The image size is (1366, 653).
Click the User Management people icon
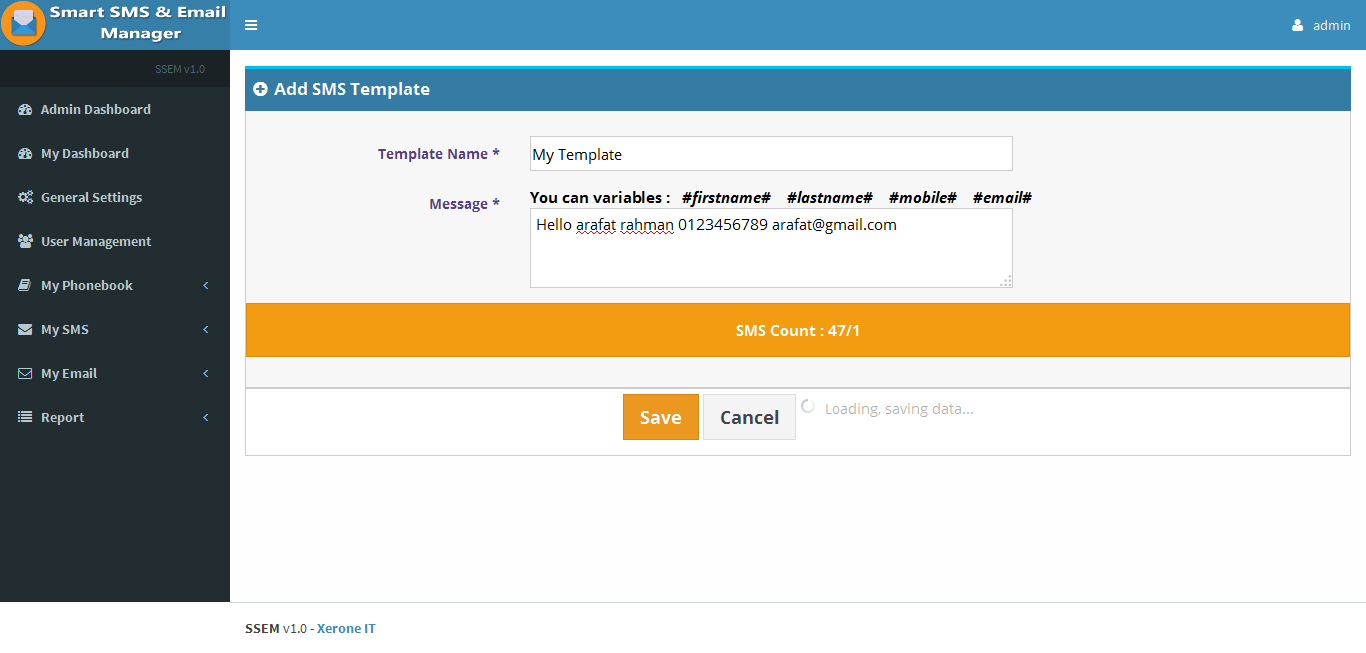(x=26, y=241)
